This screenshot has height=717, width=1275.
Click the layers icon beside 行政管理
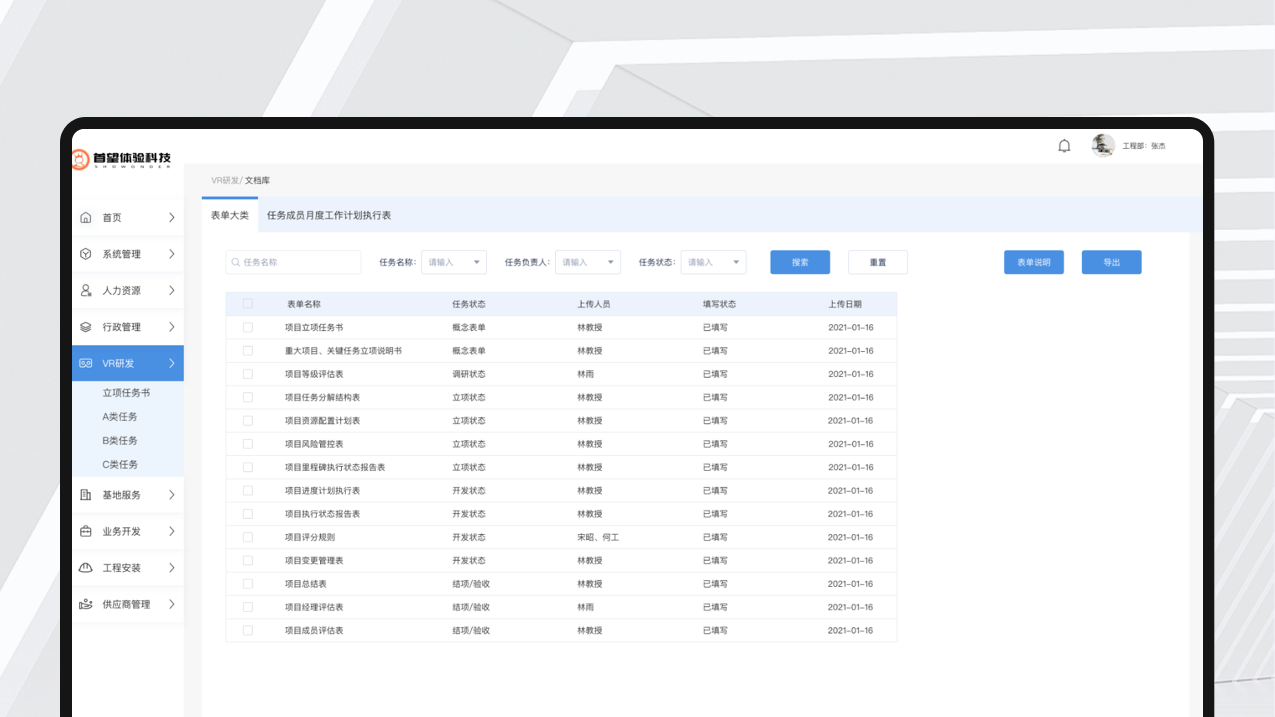coord(86,327)
